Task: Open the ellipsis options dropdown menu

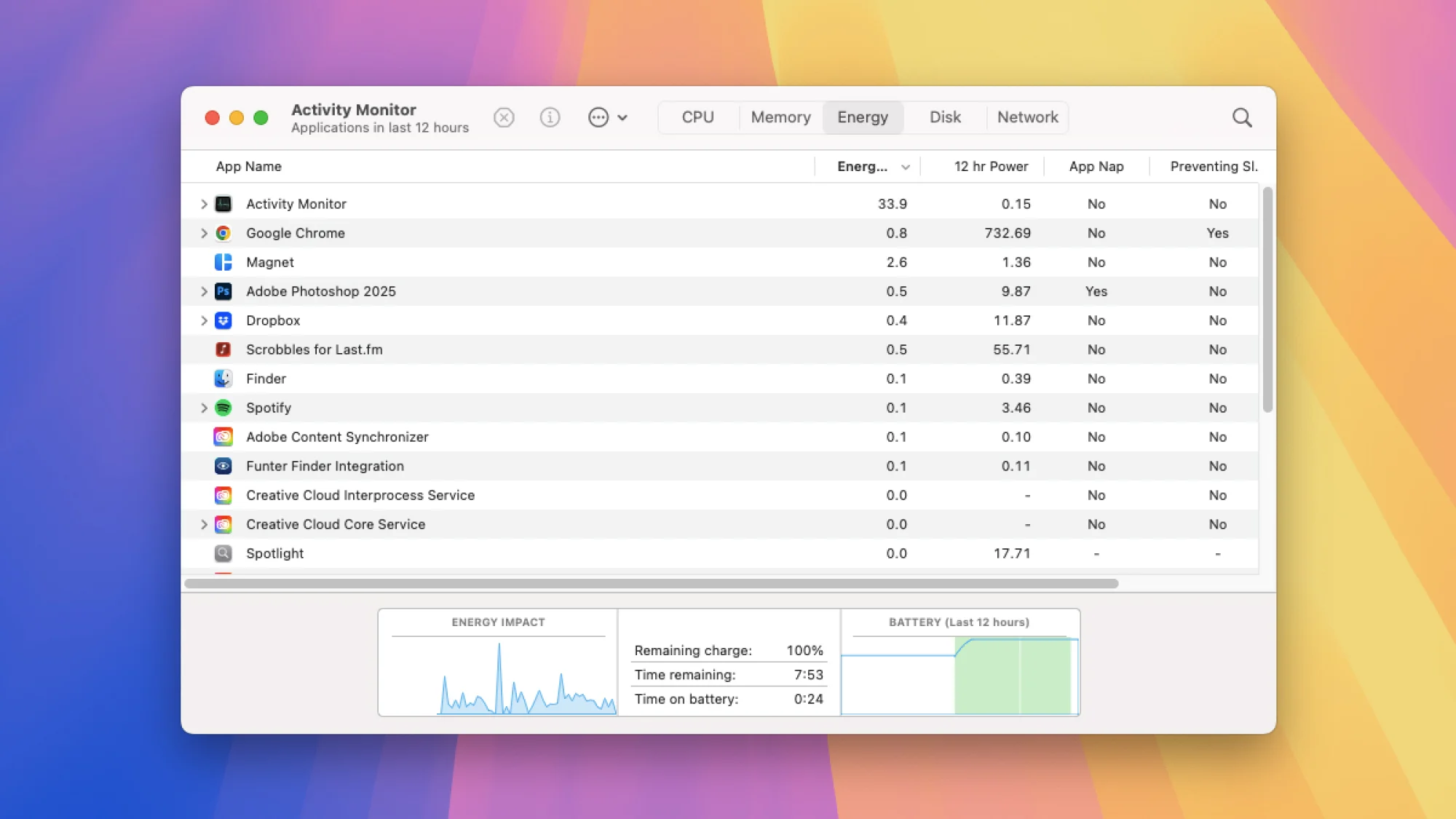Action: [x=607, y=117]
